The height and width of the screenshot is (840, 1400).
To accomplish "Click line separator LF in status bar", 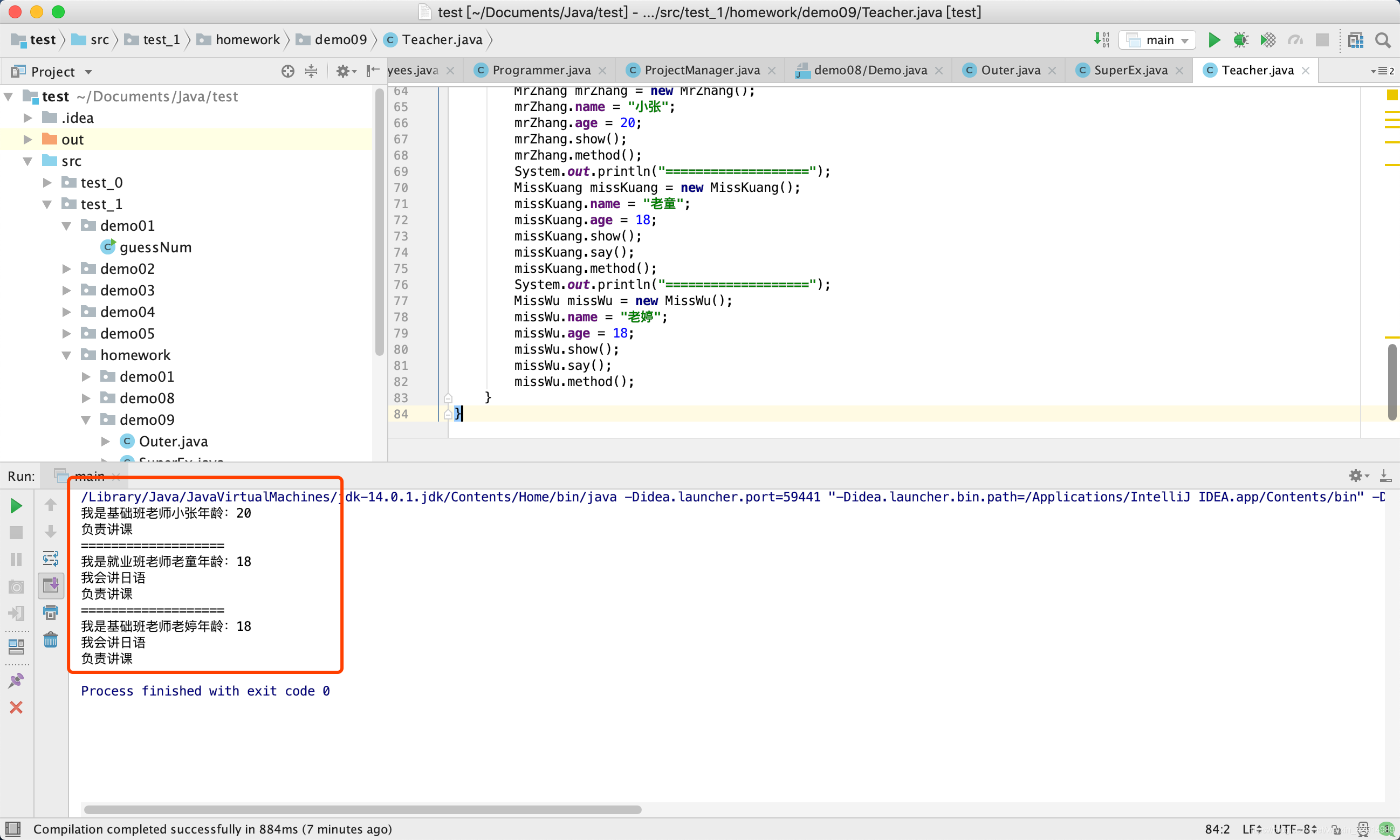I will click(x=1252, y=829).
